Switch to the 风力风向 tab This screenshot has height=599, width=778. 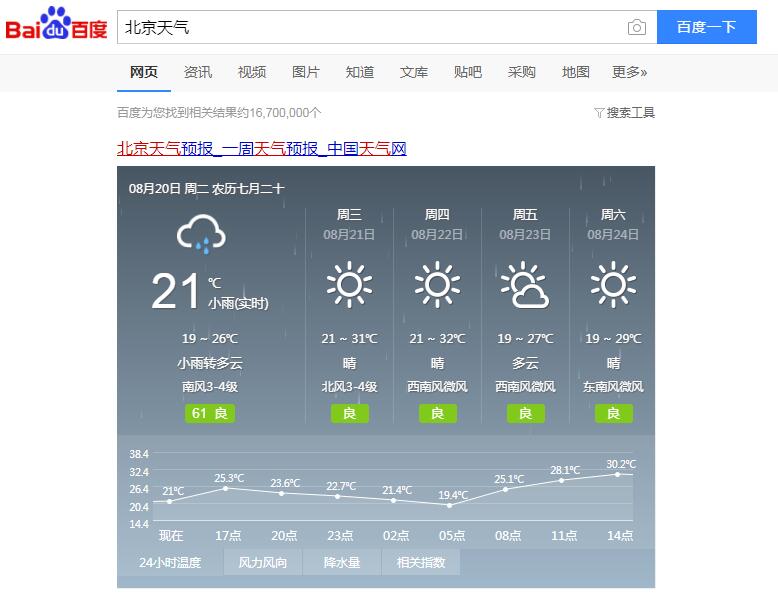(x=263, y=563)
